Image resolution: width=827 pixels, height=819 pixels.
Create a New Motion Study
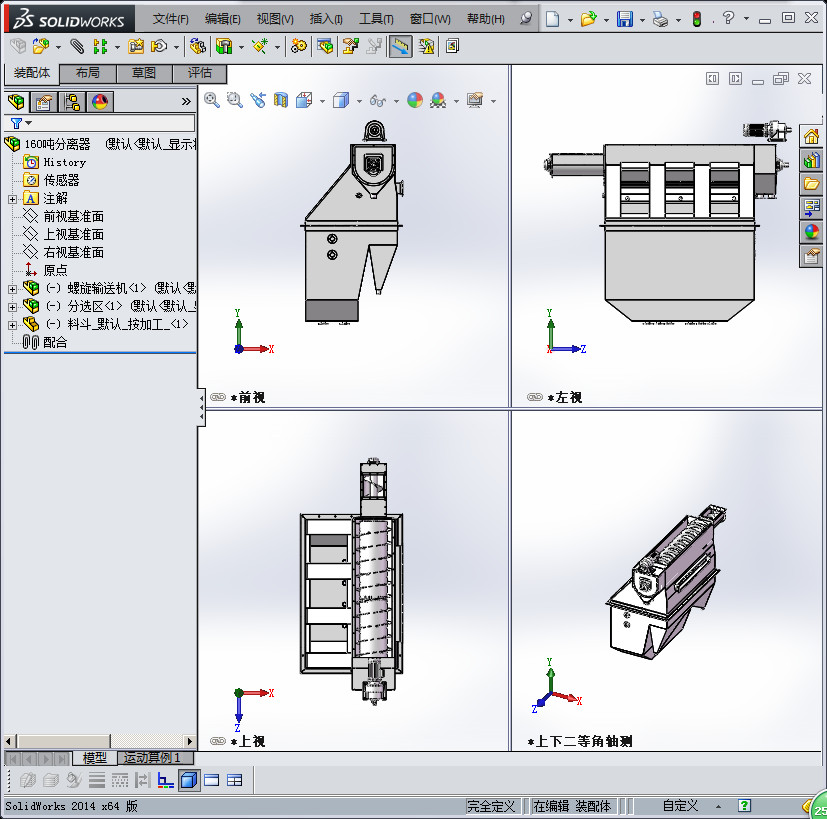click(x=299, y=46)
